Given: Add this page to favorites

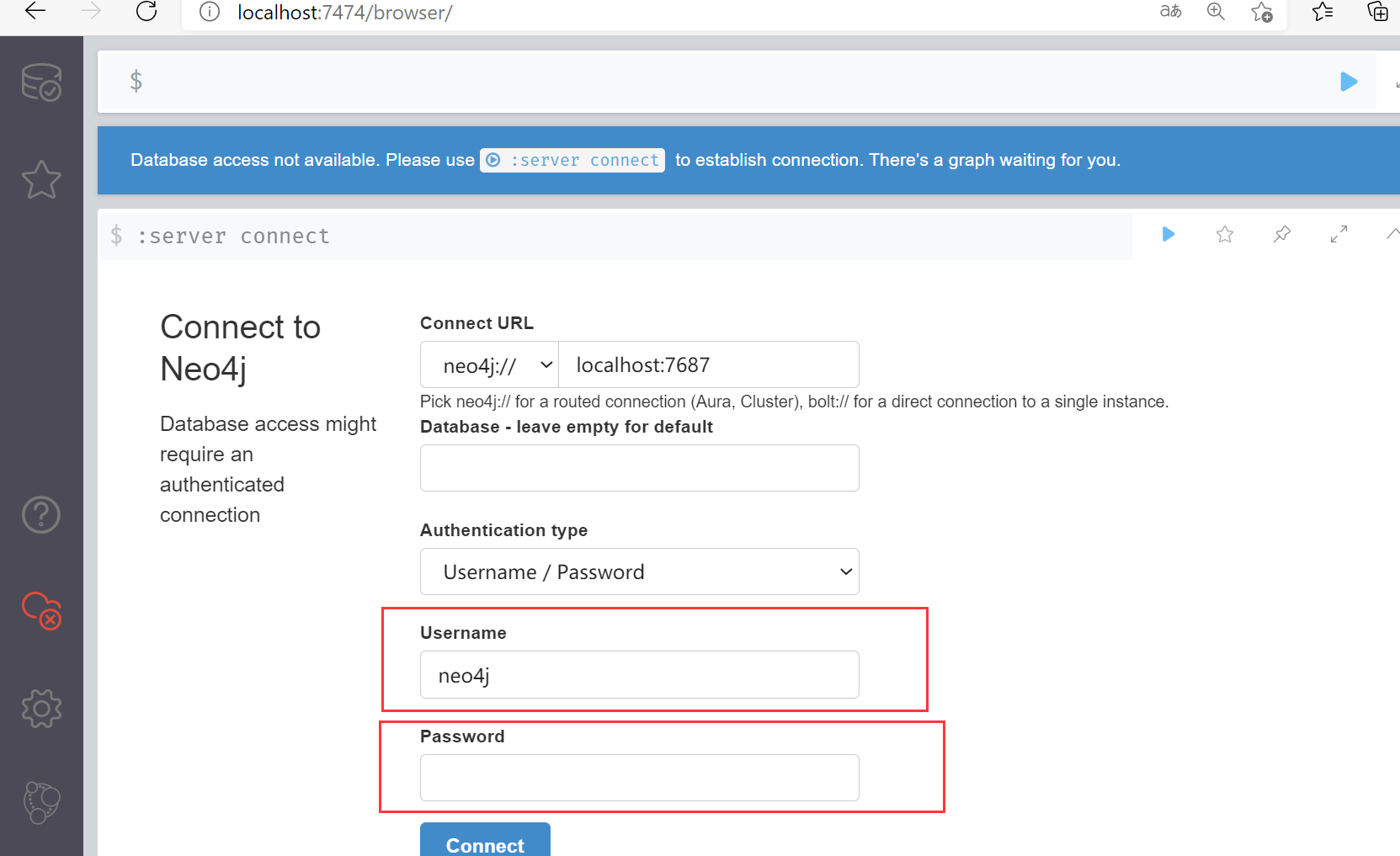Looking at the screenshot, I should (x=1261, y=12).
